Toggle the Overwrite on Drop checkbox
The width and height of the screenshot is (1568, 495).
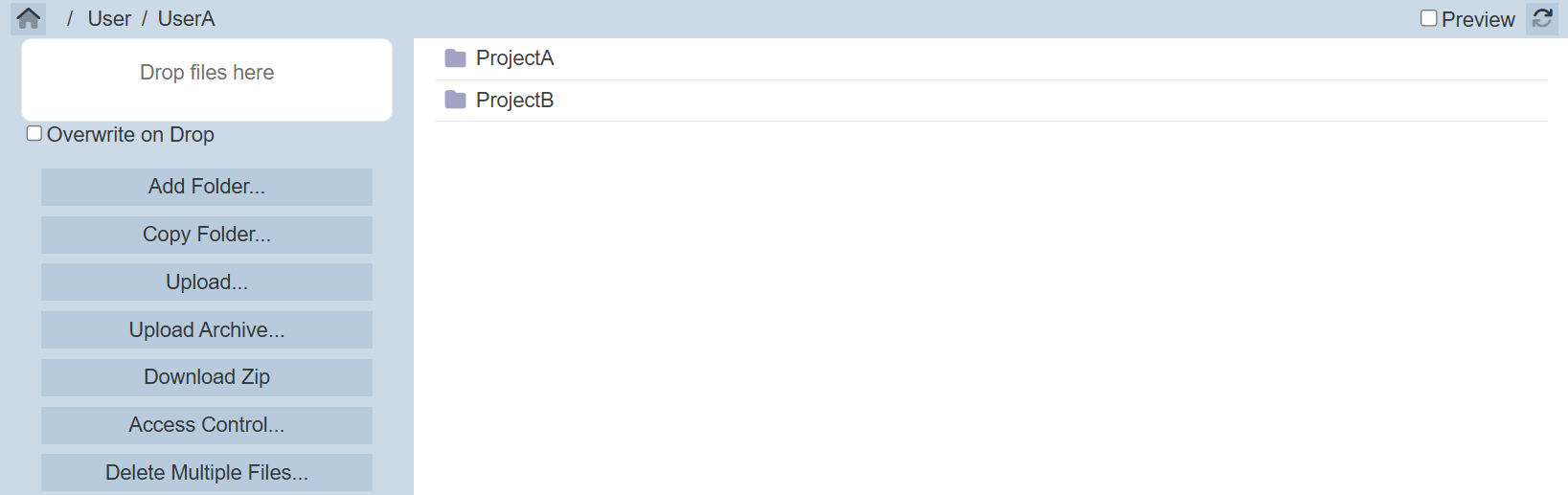pos(34,134)
